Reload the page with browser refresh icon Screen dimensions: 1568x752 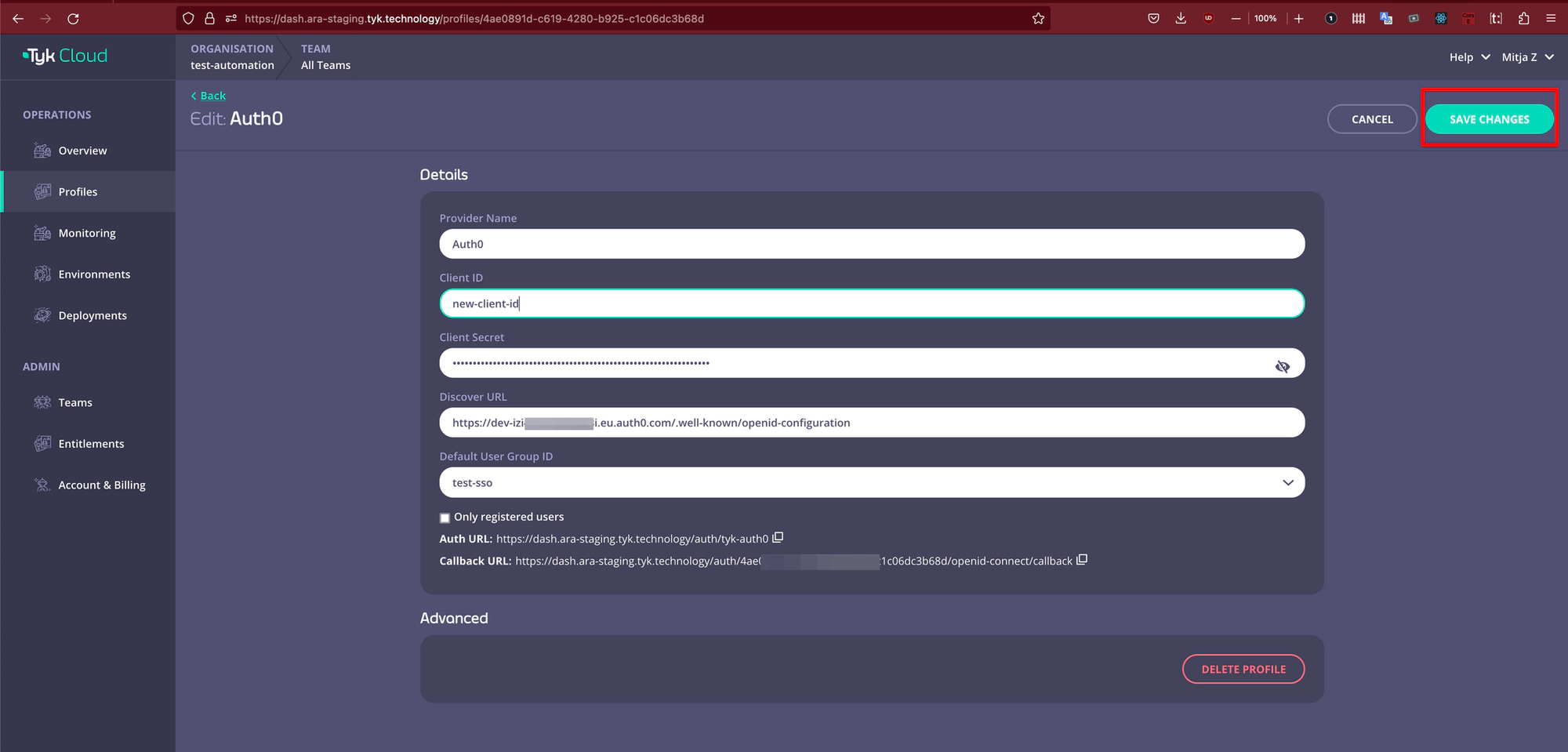[x=73, y=18]
